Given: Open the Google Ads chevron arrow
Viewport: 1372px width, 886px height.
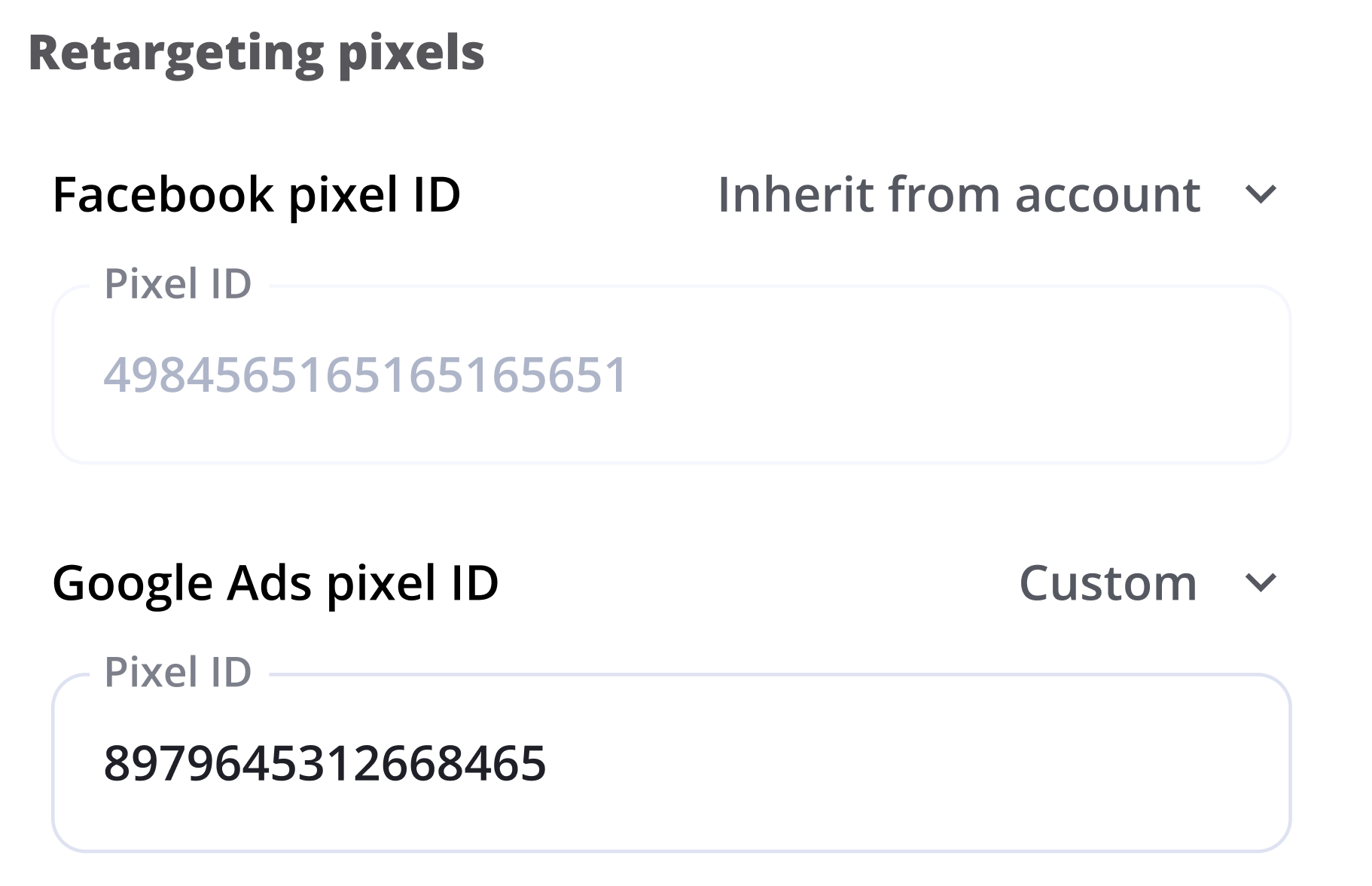Looking at the screenshot, I should click(x=1261, y=583).
